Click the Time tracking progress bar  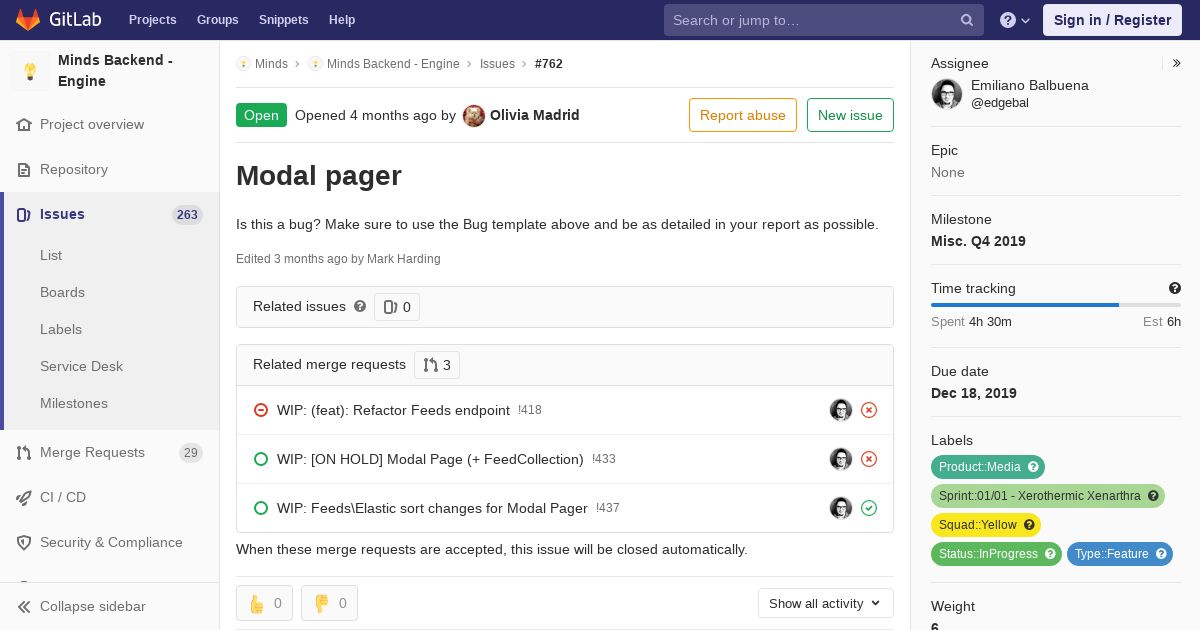[1056, 305]
